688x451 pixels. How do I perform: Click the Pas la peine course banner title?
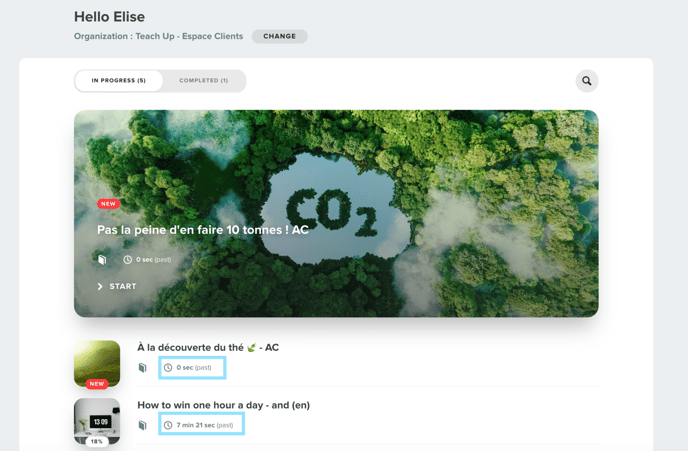pos(203,230)
